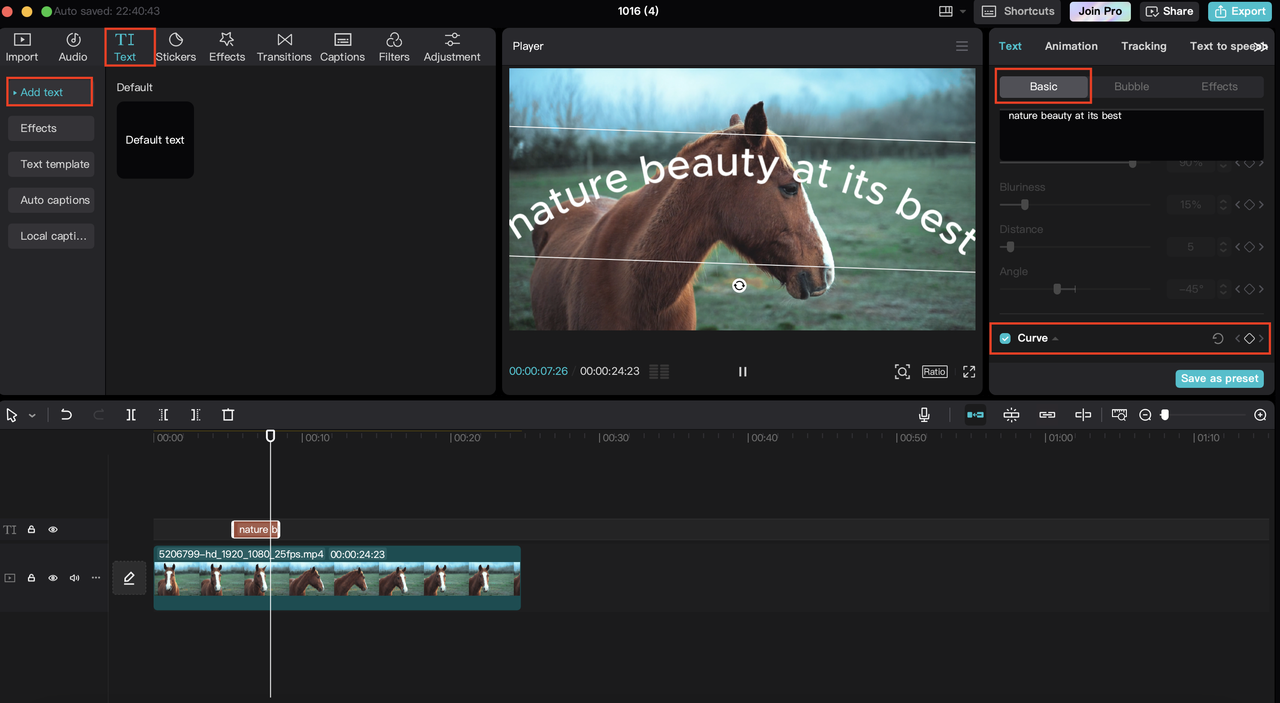The image size is (1280, 703).
Task: Edit cover with the pencil icon
Action: [x=129, y=578]
